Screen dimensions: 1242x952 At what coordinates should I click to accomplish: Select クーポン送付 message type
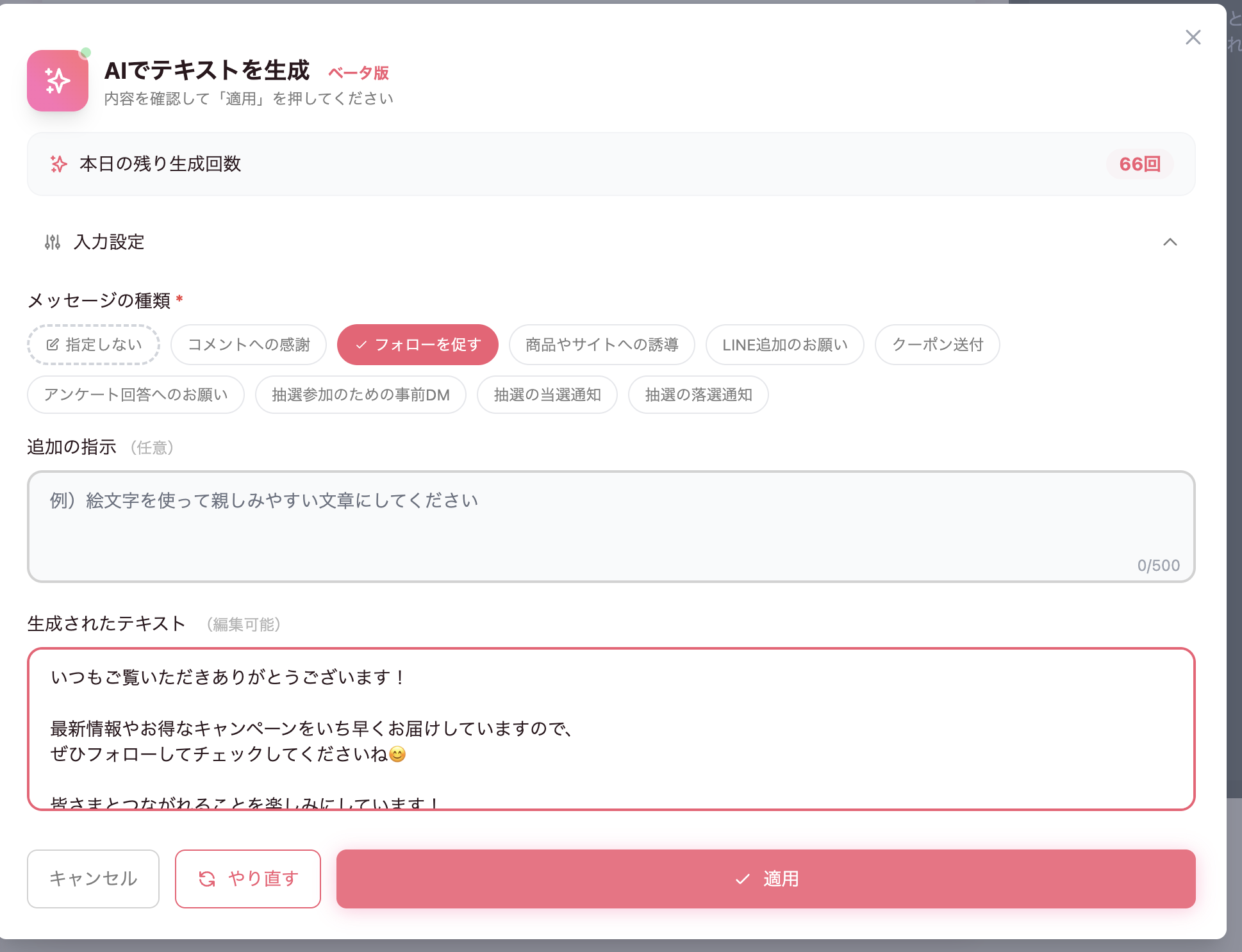[x=937, y=345]
